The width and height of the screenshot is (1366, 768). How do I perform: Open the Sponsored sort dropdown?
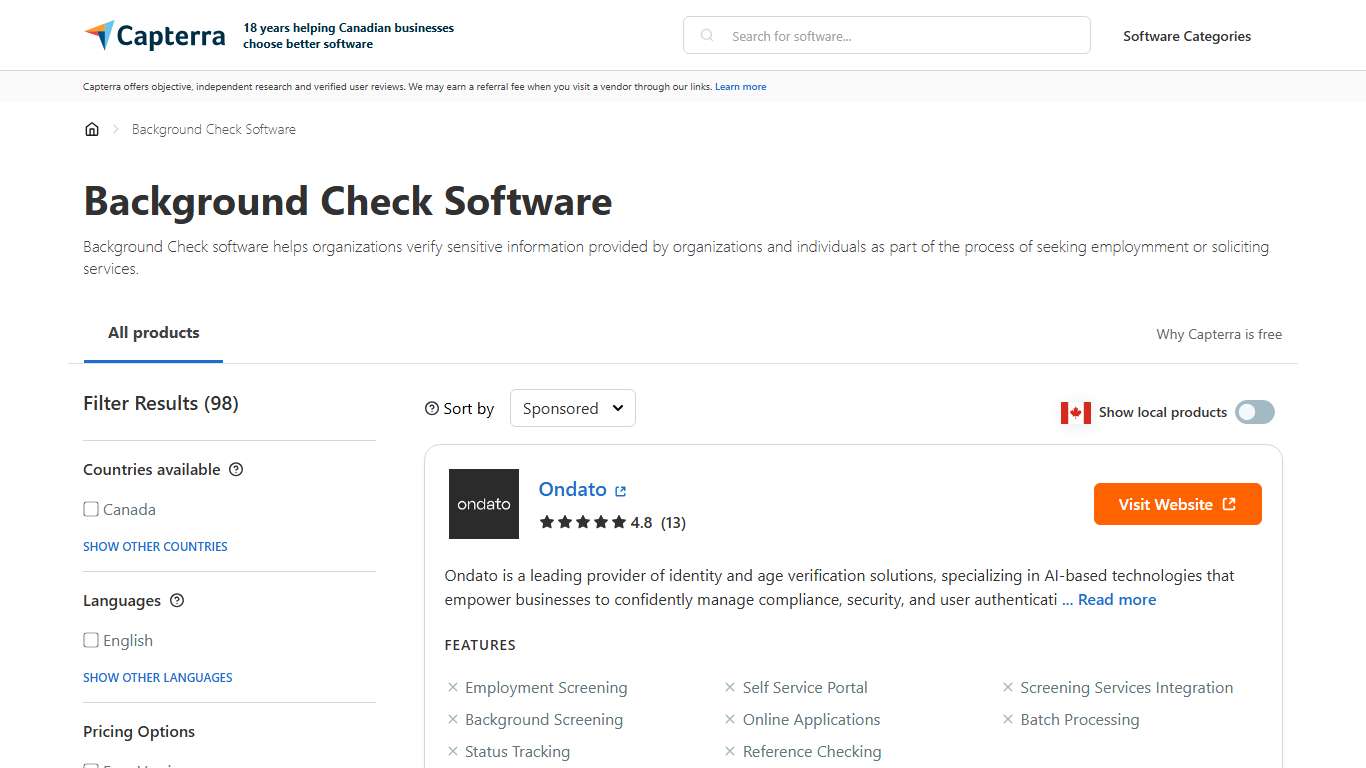coord(572,408)
